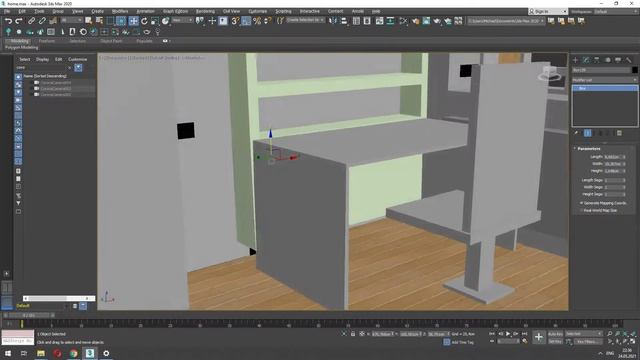Open the Workspaces Default dropdown

pos(616,11)
